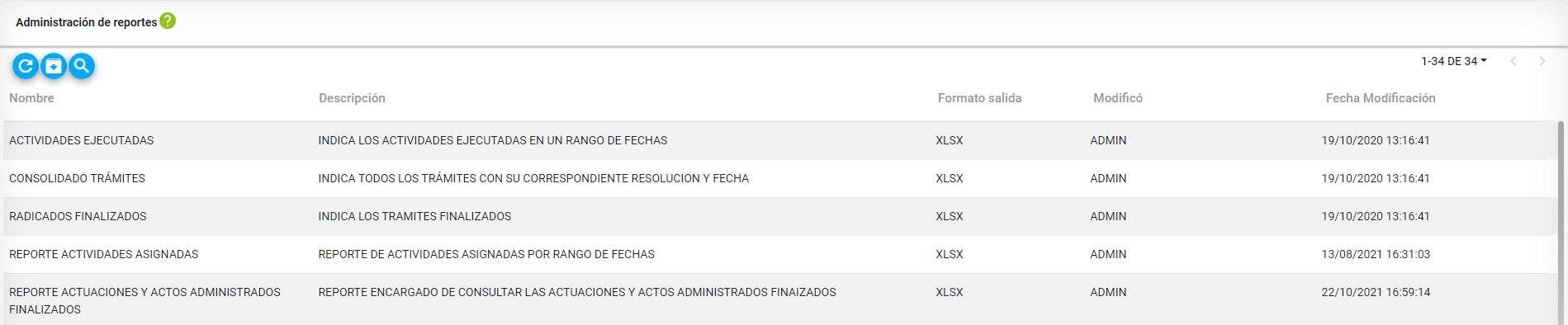Sort by Fecha Modificación column header
The height and width of the screenshot is (325, 1568).
[x=1381, y=98]
